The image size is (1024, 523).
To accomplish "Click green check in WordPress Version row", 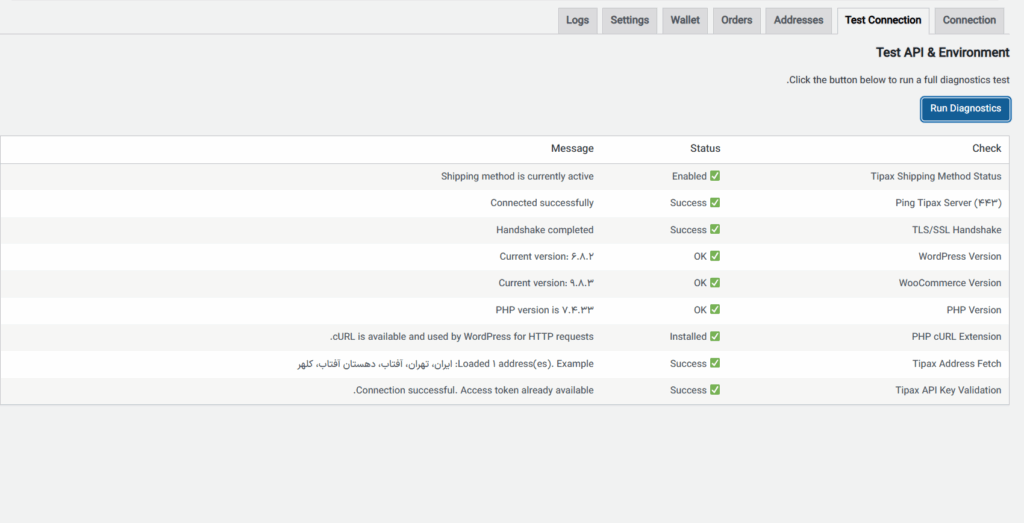I will 715,256.
